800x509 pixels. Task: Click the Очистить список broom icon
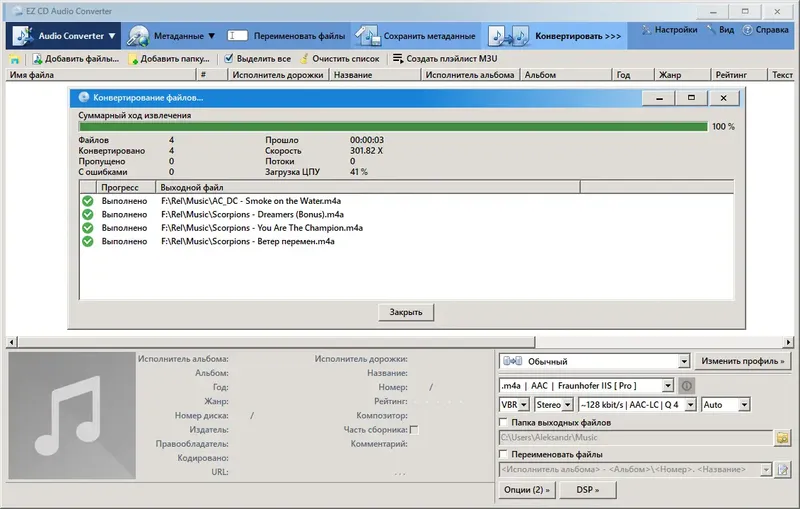point(304,59)
